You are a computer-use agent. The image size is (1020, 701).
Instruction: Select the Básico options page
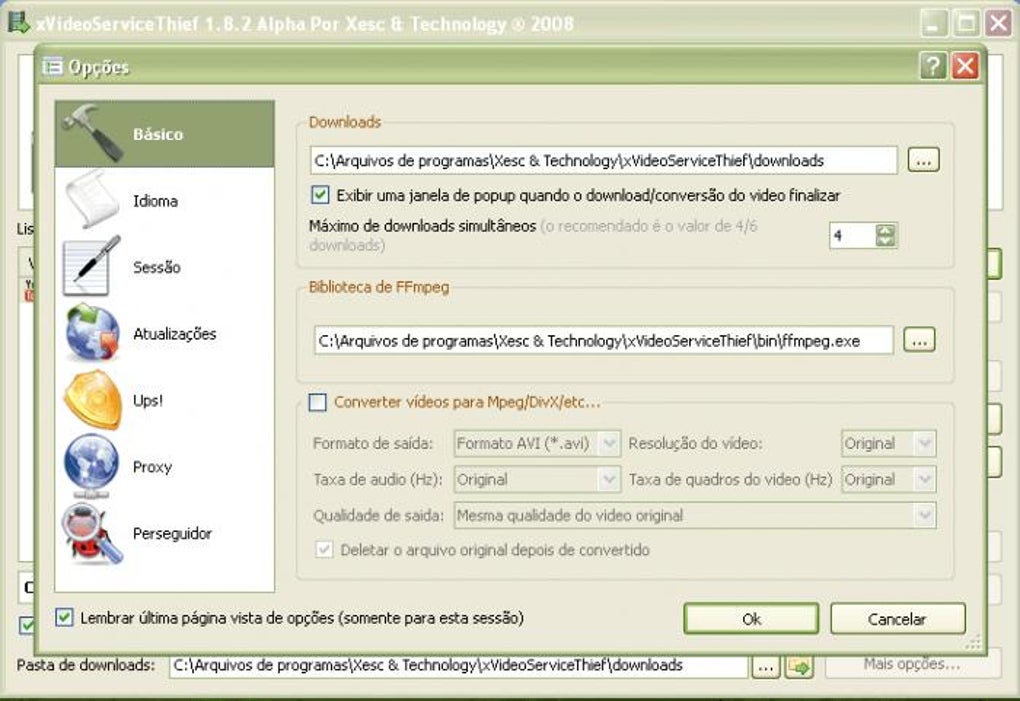(165, 134)
